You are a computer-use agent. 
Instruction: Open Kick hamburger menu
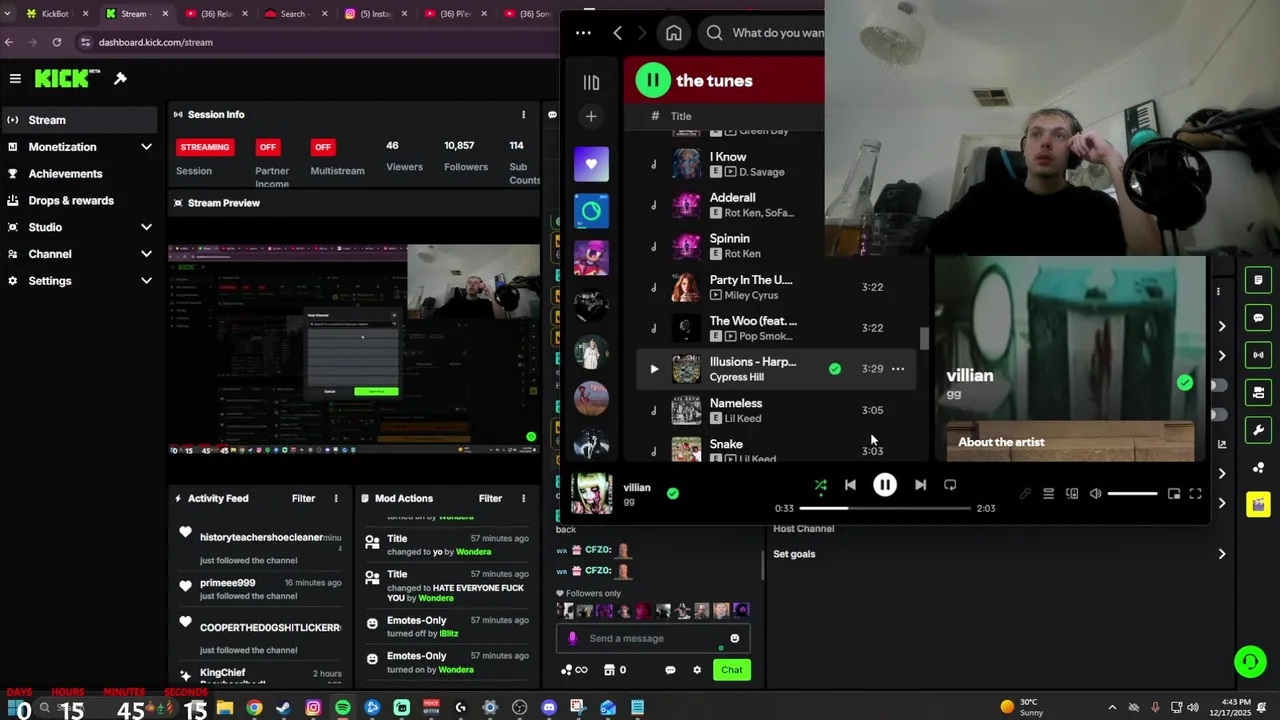pyautogui.click(x=15, y=78)
